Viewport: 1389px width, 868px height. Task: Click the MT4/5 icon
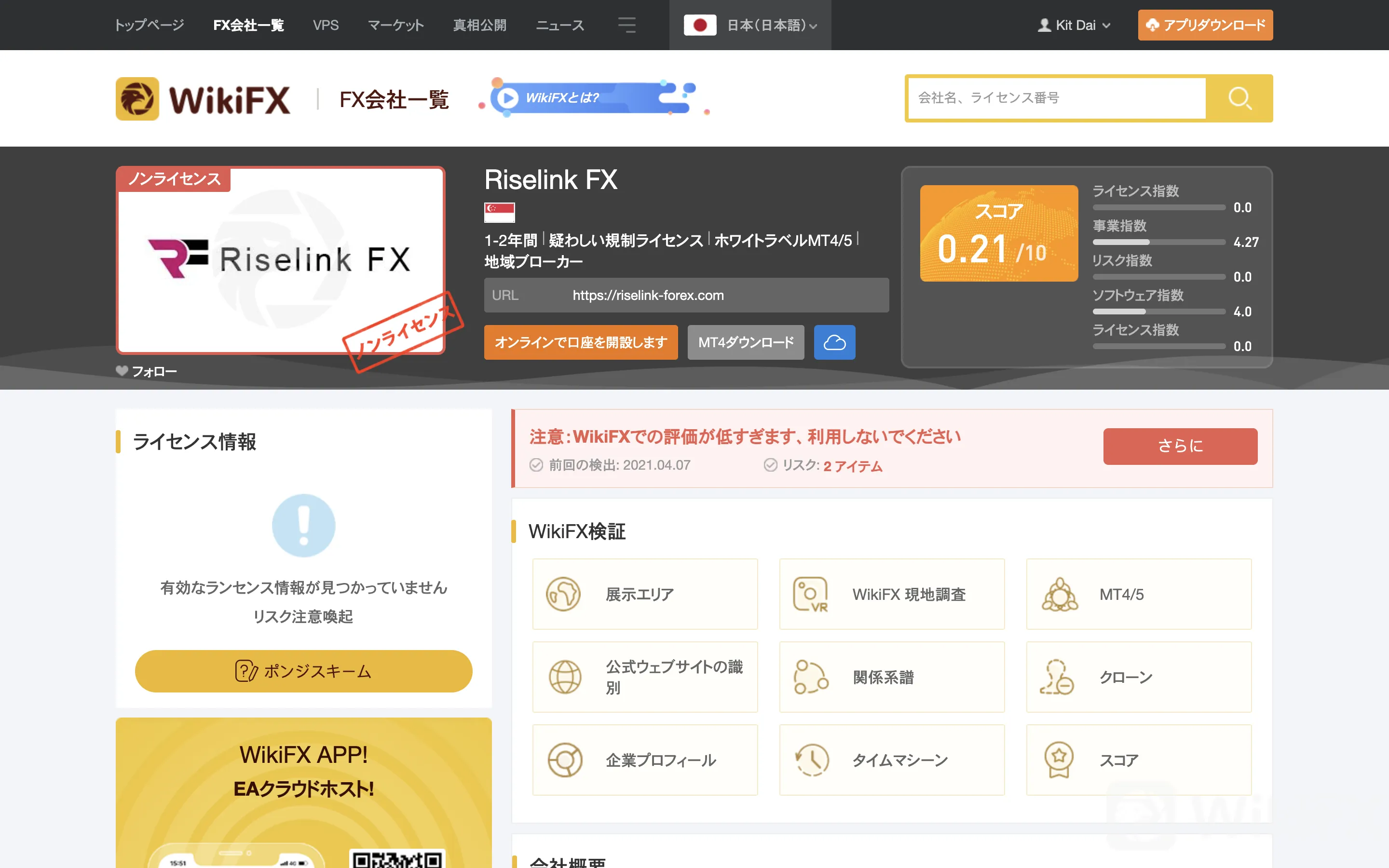1060,594
